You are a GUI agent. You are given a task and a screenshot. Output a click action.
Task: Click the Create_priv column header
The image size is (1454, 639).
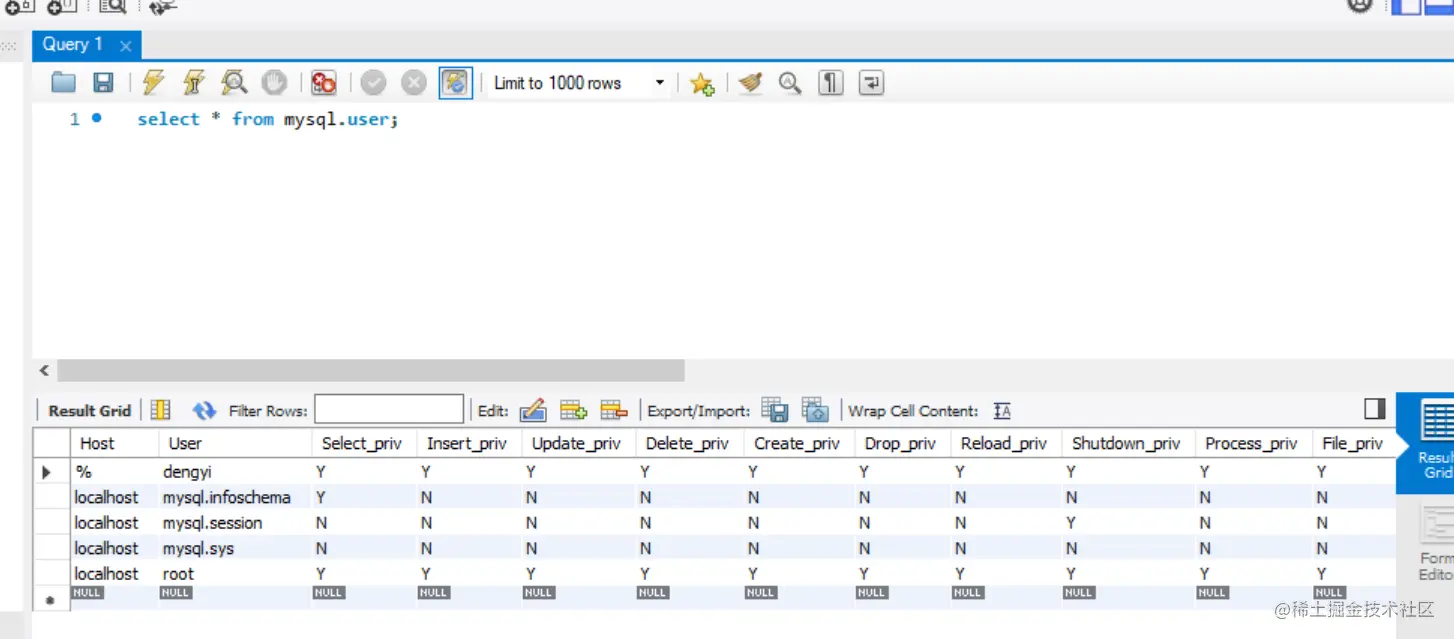[x=797, y=443]
